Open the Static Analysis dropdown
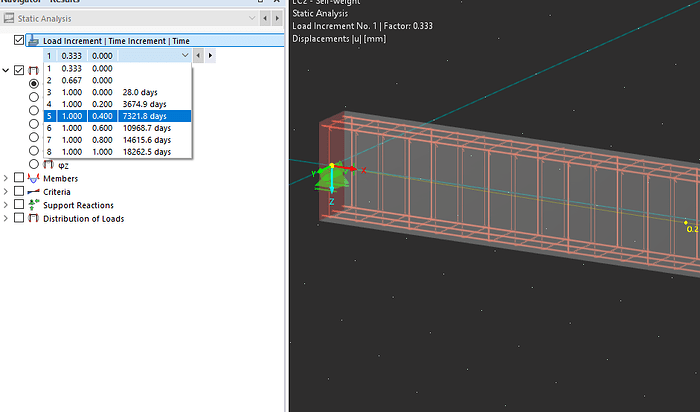This screenshot has height=412, width=700. (x=252, y=18)
